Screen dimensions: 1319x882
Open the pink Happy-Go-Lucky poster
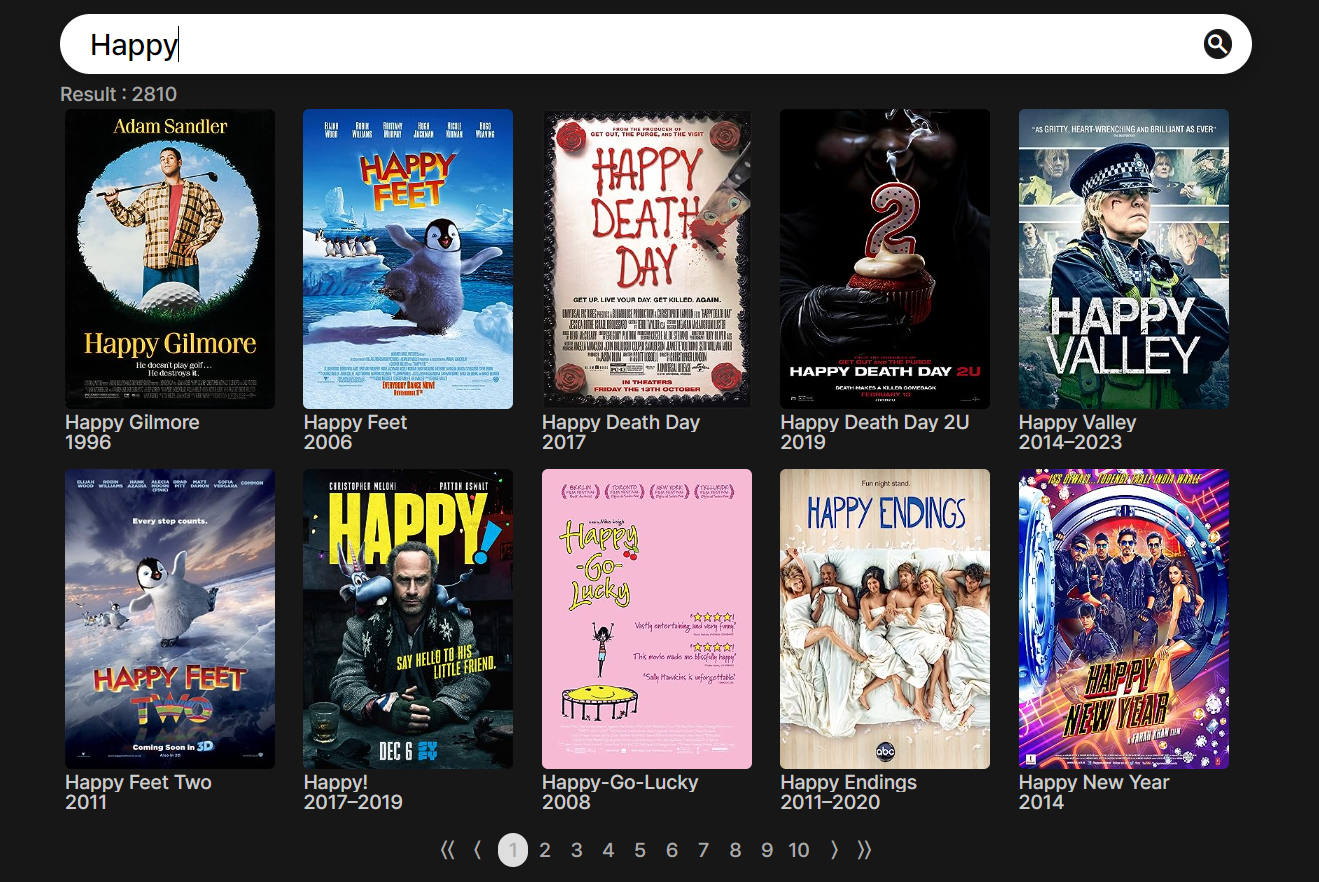pyautogui.click(x=647, y=619)
